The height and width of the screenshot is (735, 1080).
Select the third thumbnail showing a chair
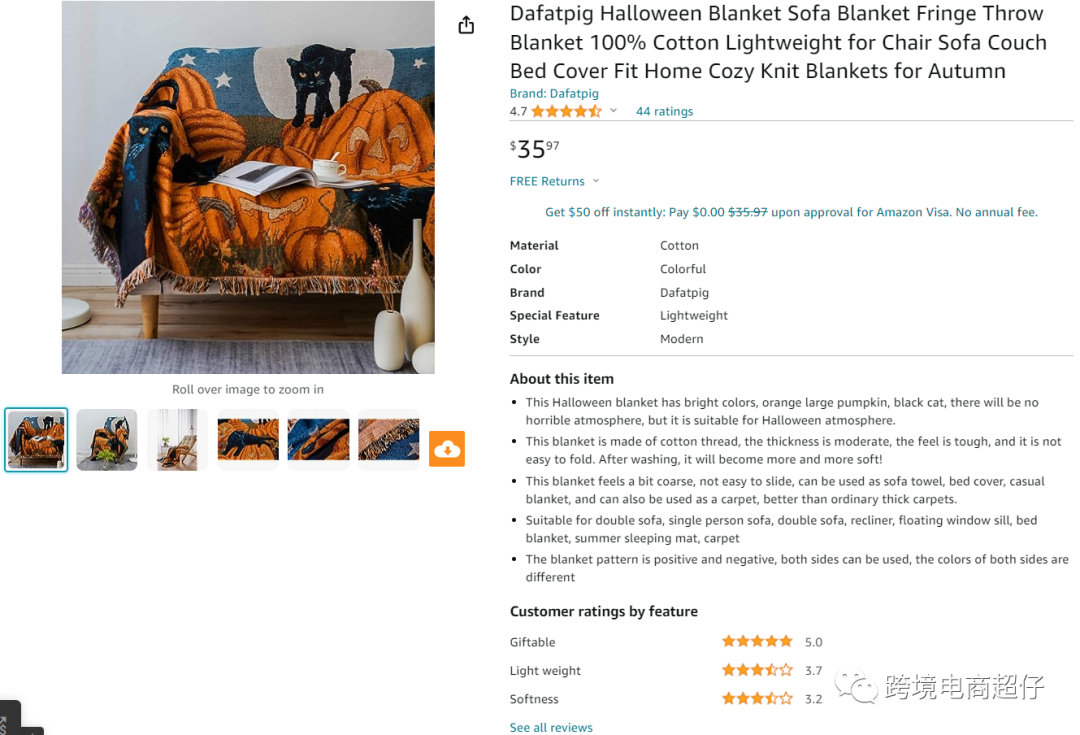(x=177, y=440)
